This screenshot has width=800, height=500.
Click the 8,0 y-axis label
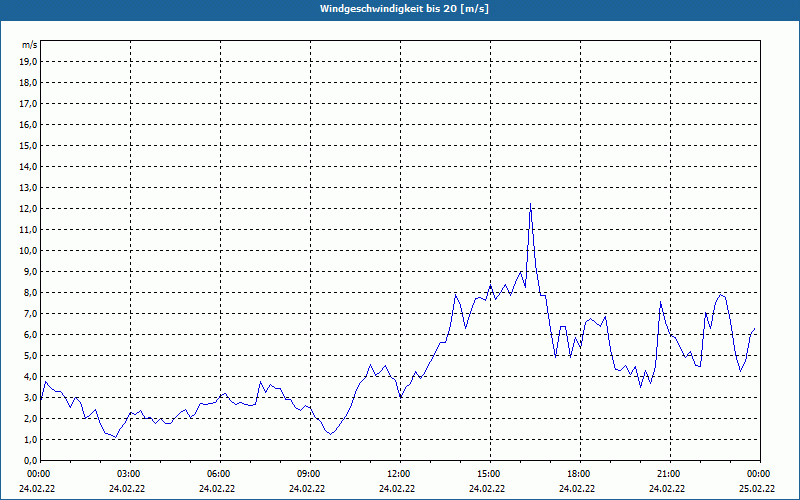pyautogui.click(x=30, y=293)
